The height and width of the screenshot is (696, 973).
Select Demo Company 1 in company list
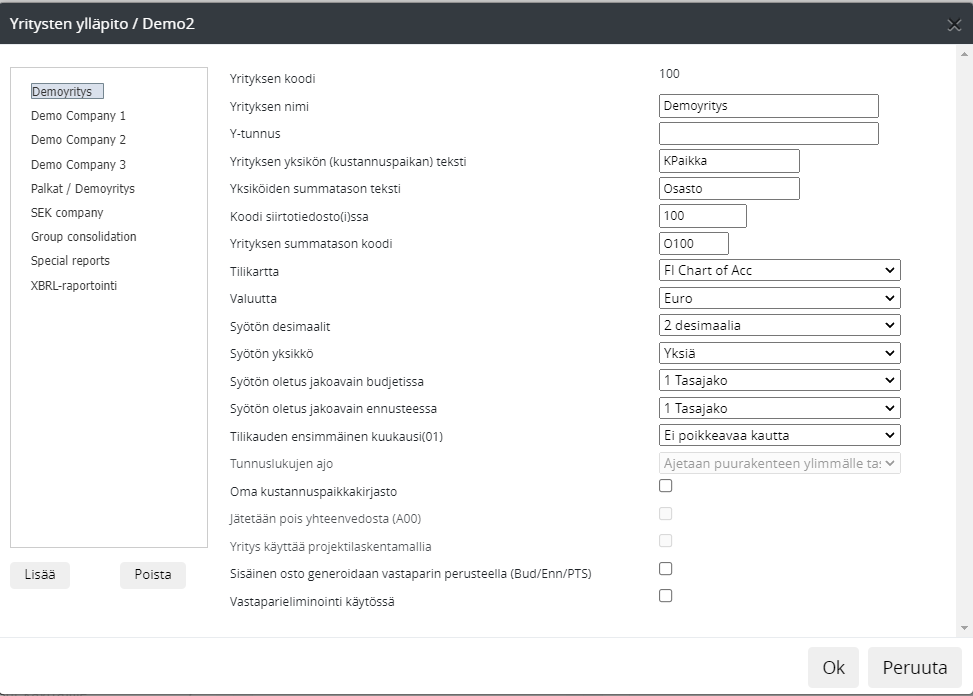(78, 116)
